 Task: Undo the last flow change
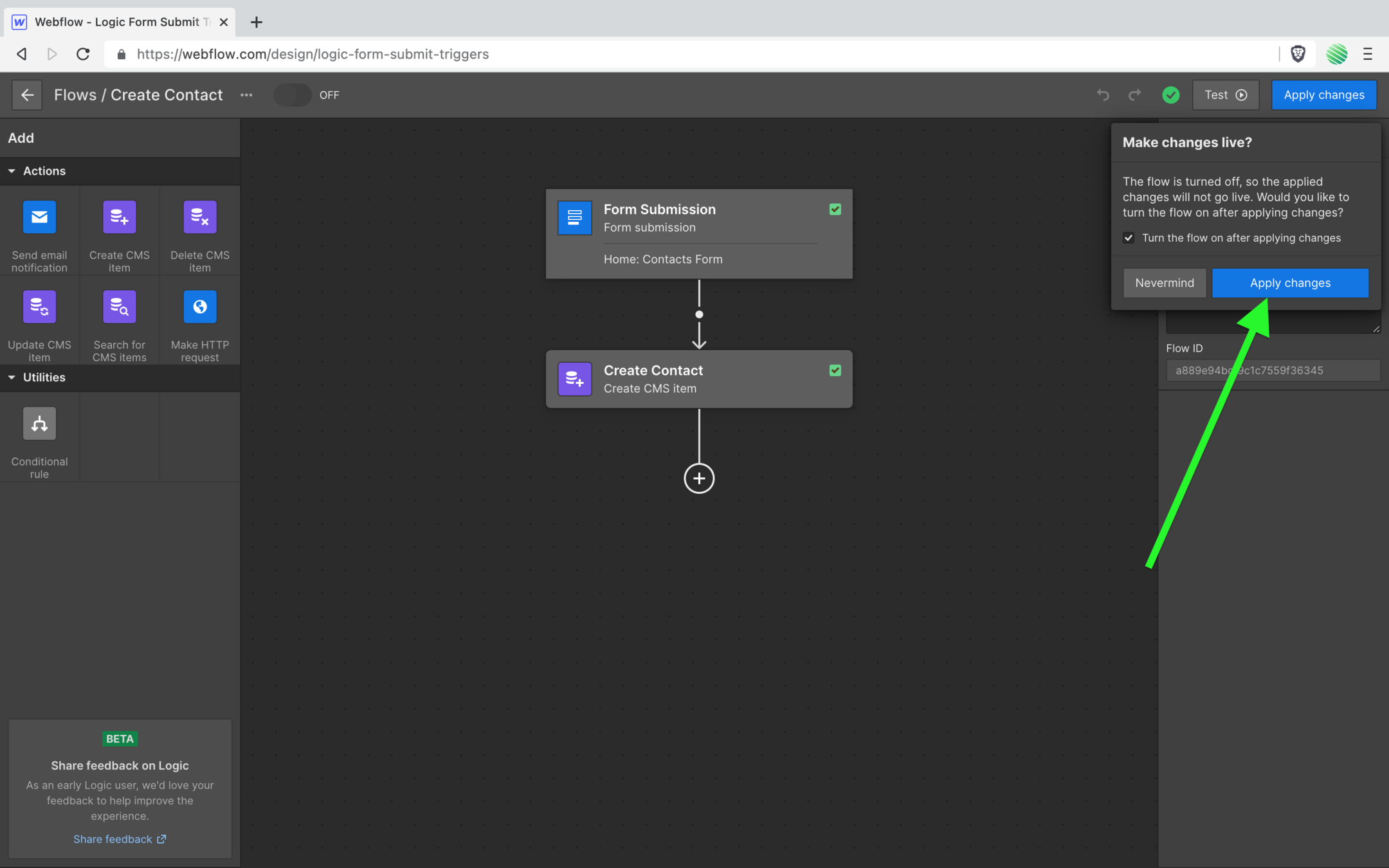click(1103, 95)
